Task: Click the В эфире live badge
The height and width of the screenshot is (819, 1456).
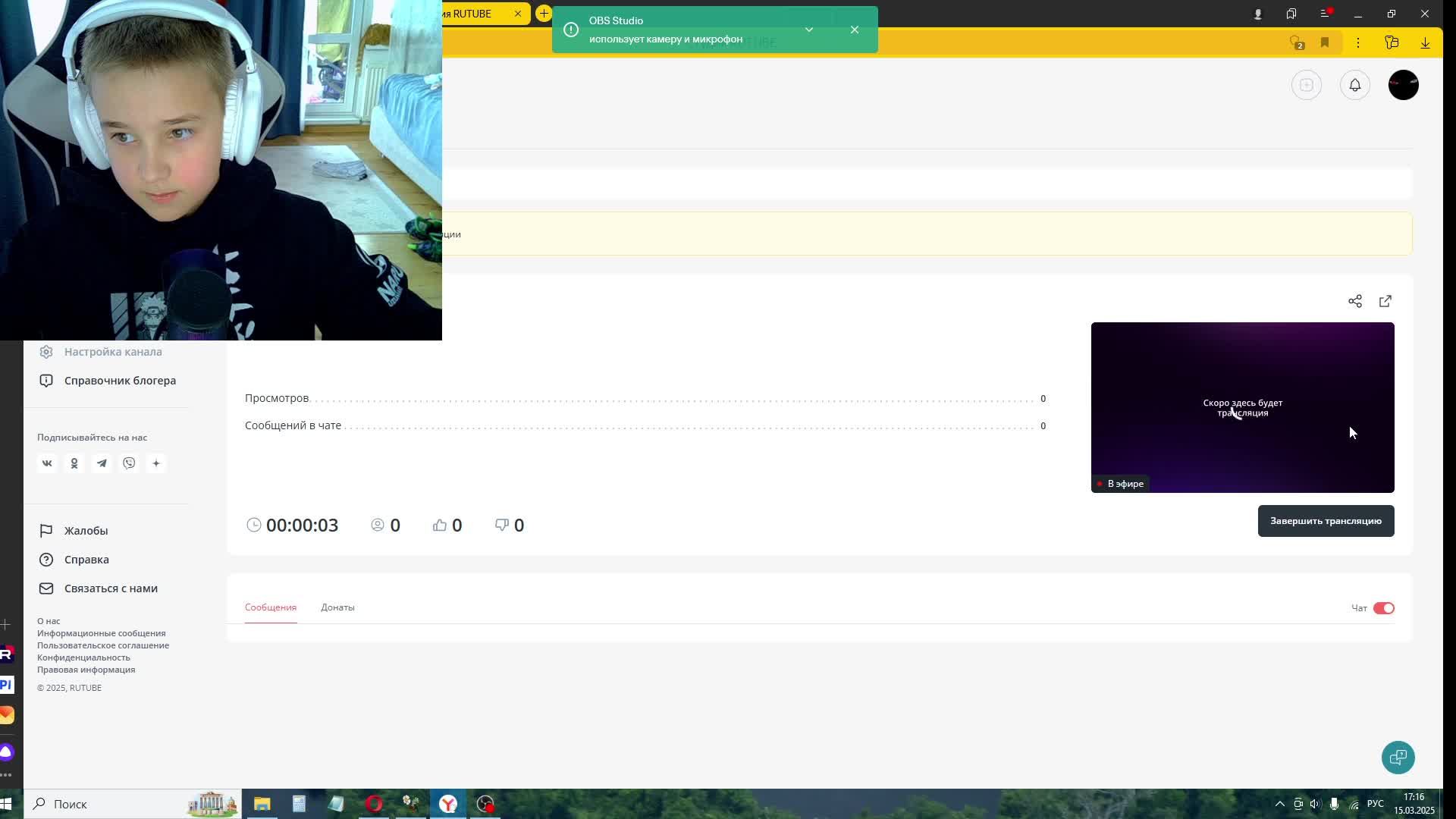Action: pyautogui.click(x=1120, y=484)
